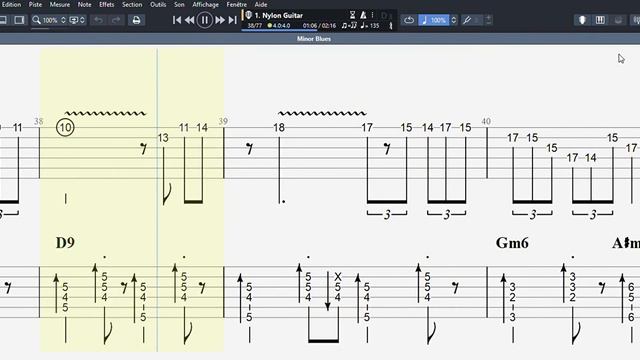Screen dimensions: 640x360
Task: Open the Aide menu
Action: pyautogui.click(x=261, y=4)
